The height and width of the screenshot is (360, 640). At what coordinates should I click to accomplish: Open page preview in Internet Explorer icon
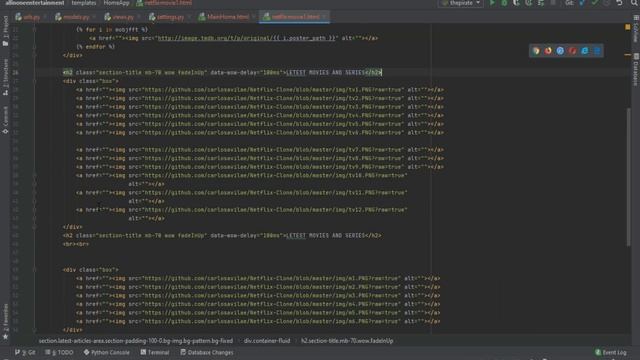coord(584,51)
